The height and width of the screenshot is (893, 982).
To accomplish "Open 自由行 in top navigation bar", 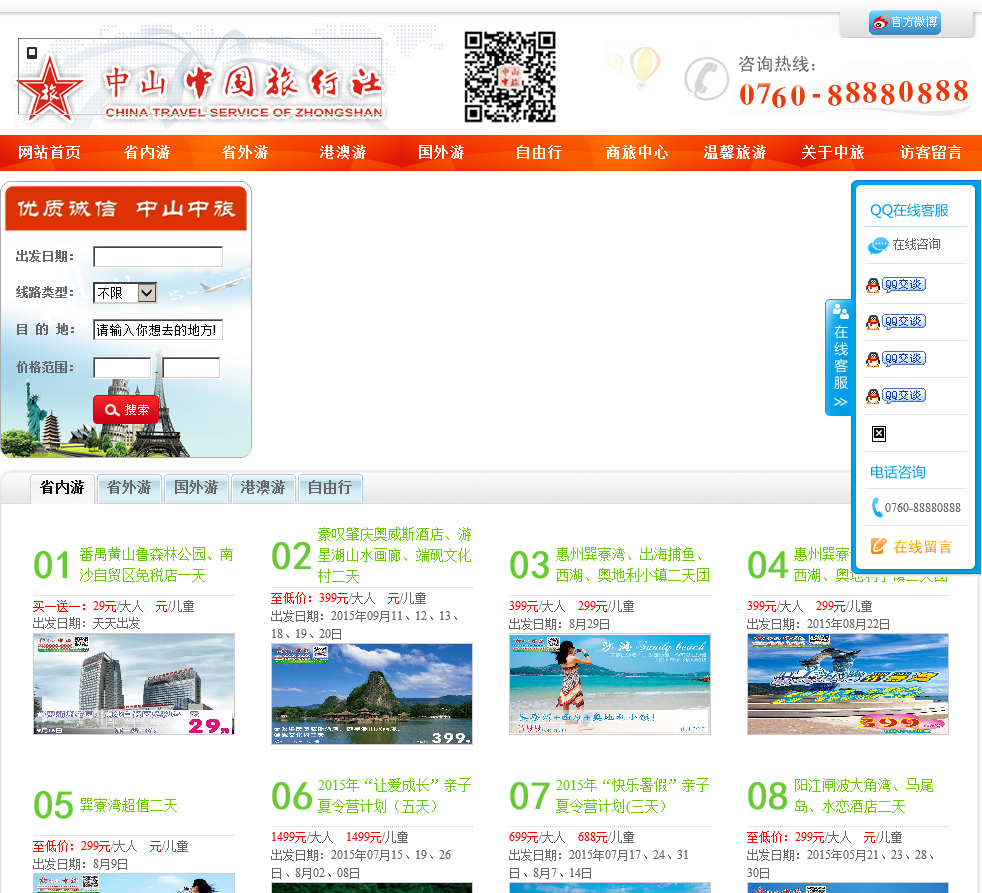I will coord(539,152).
